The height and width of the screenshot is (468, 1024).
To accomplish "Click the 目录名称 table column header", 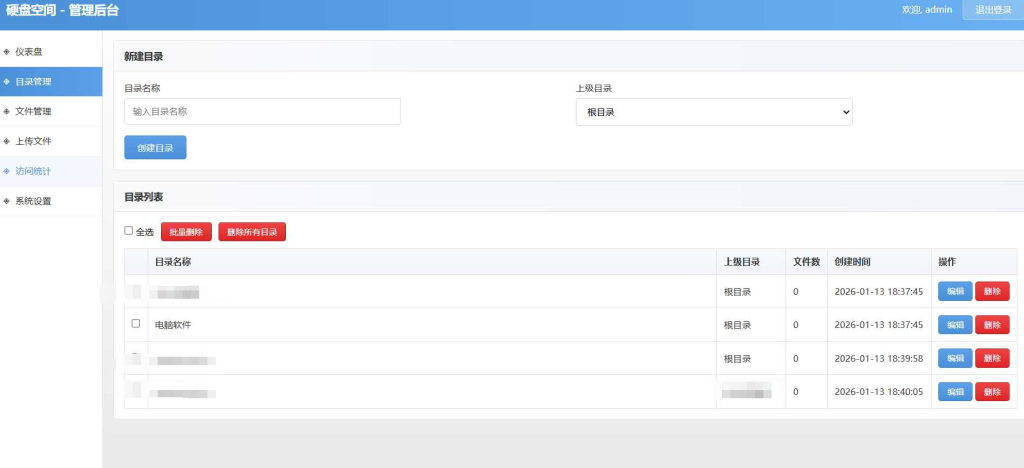I will (x=173, y=262).
